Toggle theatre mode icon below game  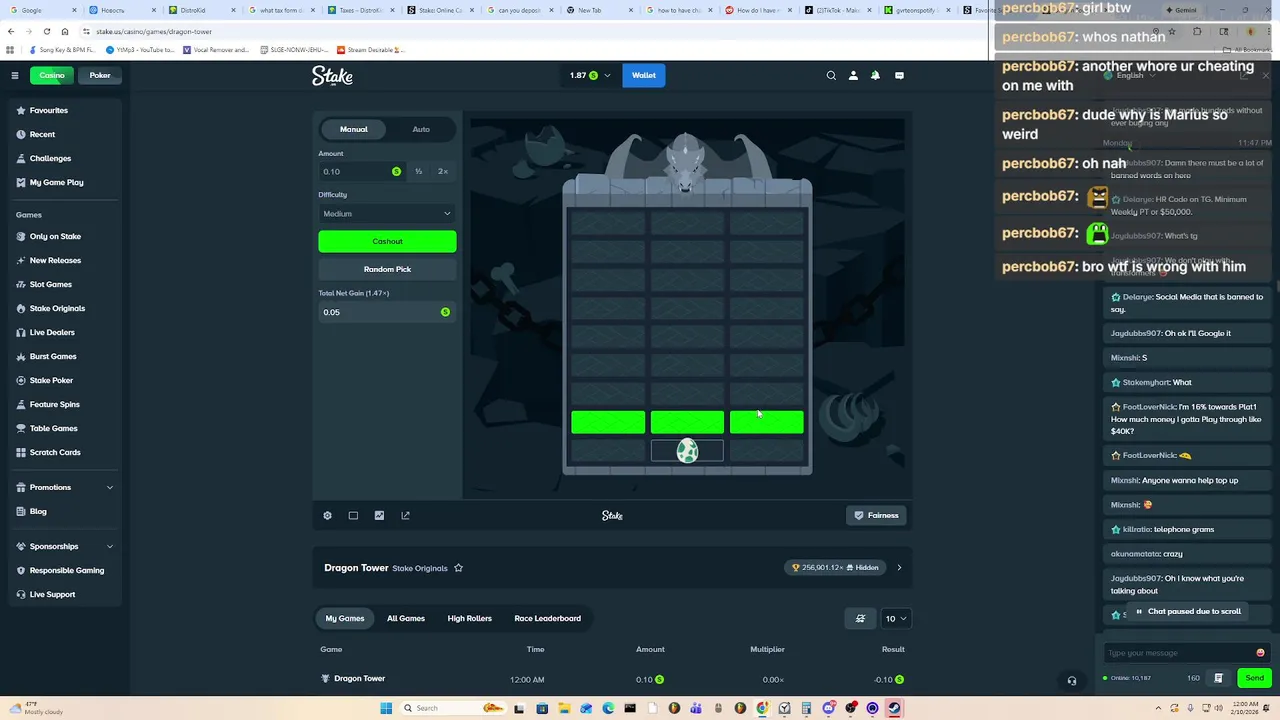tap(353, 515)
